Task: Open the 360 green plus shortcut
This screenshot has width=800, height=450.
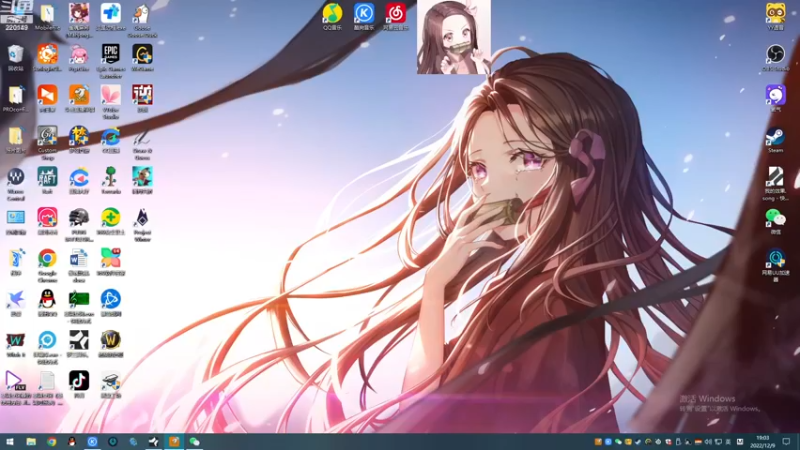Action: click(x=111, y=218)
